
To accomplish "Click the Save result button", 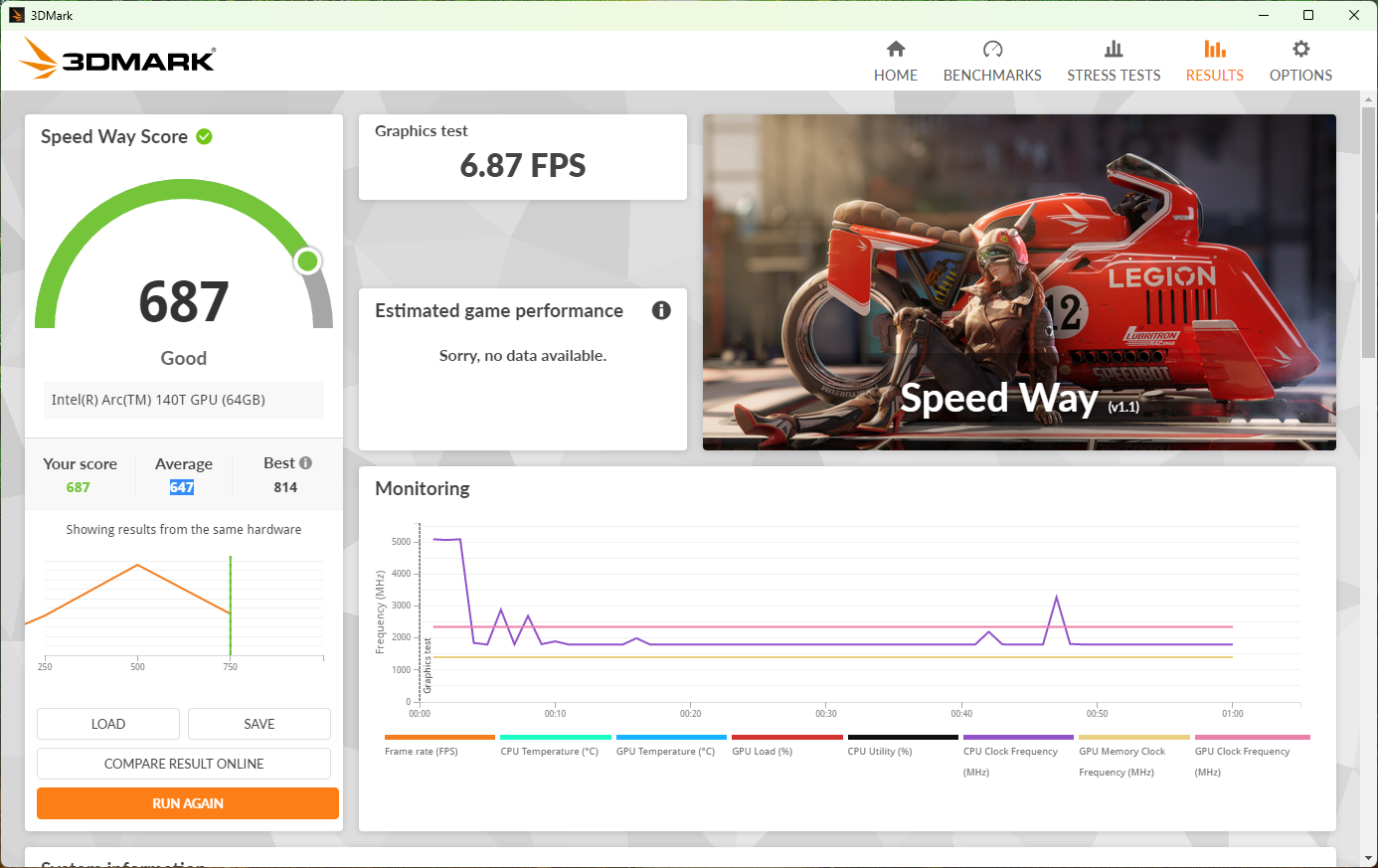I will (258, 724).
